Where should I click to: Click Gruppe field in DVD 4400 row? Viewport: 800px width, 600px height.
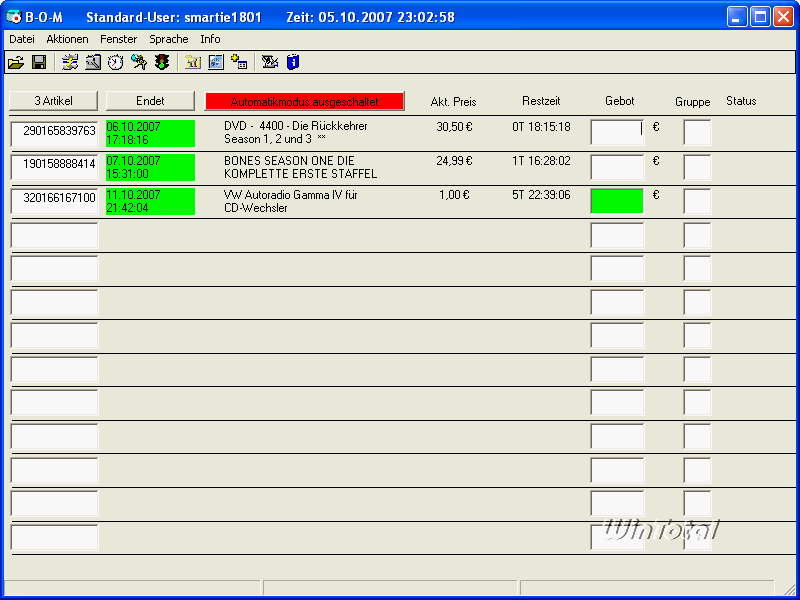(697, 133)
